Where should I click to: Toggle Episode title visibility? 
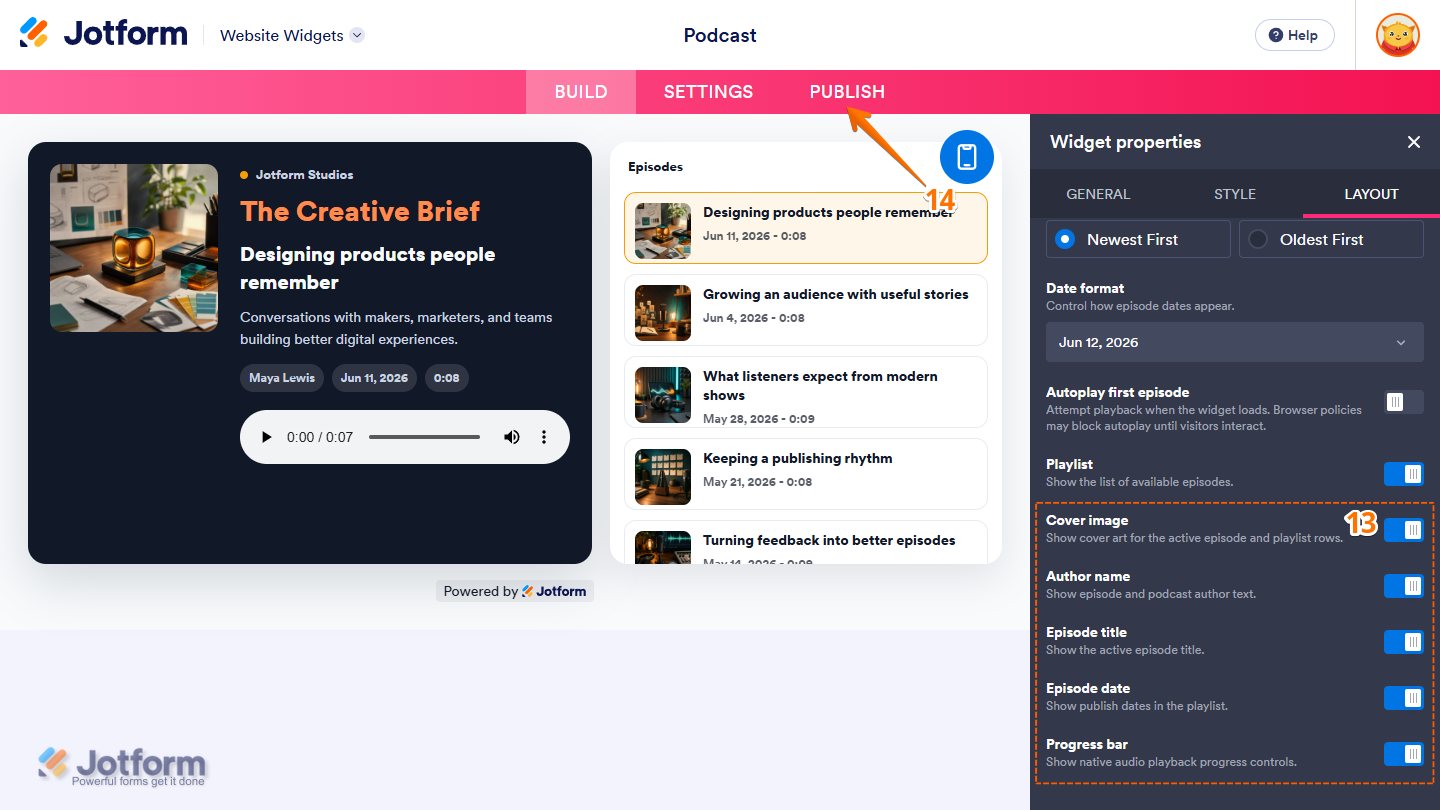[1403, 642]
